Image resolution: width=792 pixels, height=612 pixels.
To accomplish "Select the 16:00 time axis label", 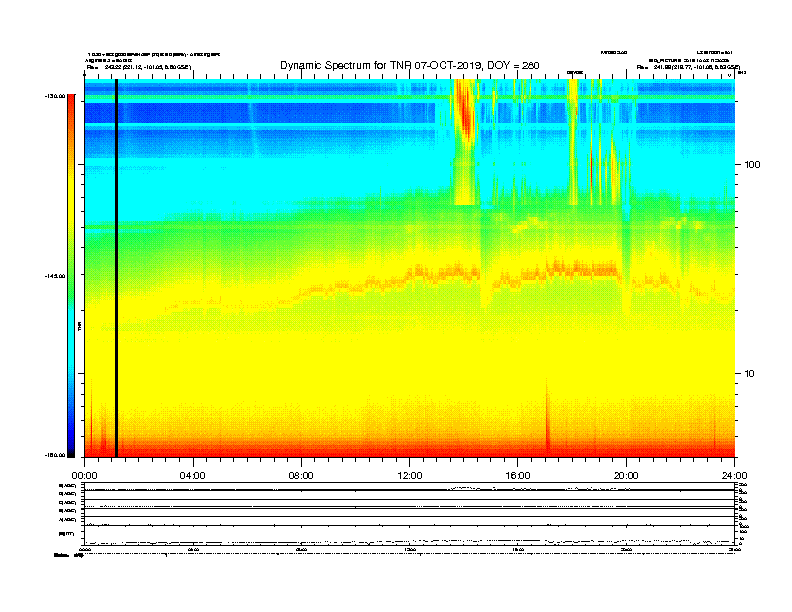I will tap(518, 475).
